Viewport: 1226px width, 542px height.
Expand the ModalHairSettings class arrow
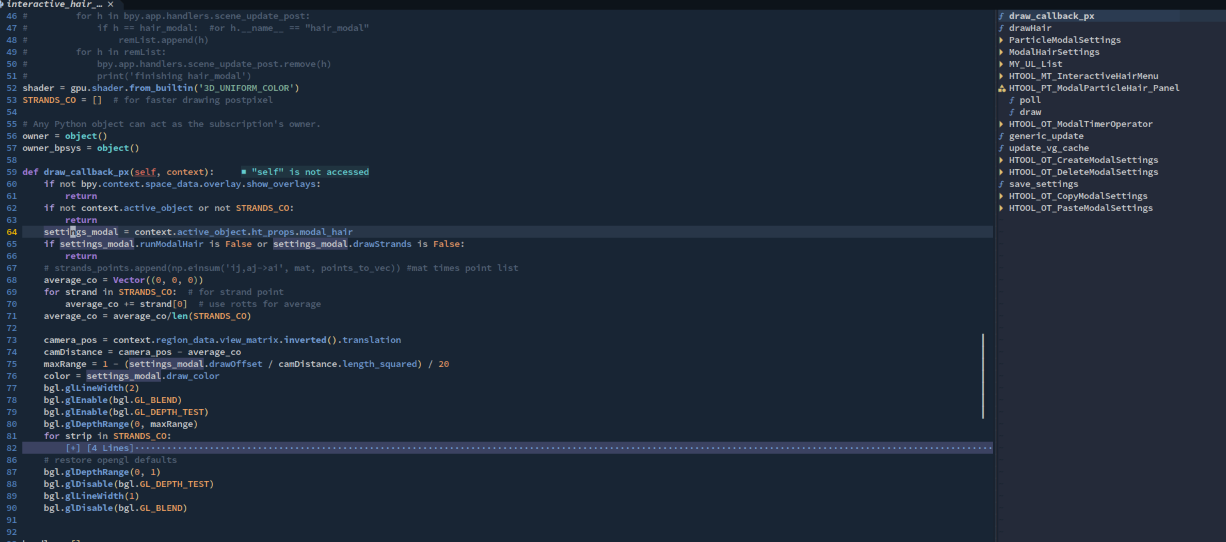[1002, 52]
